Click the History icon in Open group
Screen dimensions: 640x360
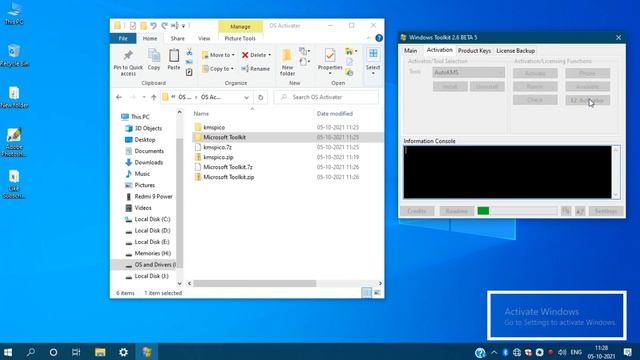pyautogui.click(x=349, y=72)
